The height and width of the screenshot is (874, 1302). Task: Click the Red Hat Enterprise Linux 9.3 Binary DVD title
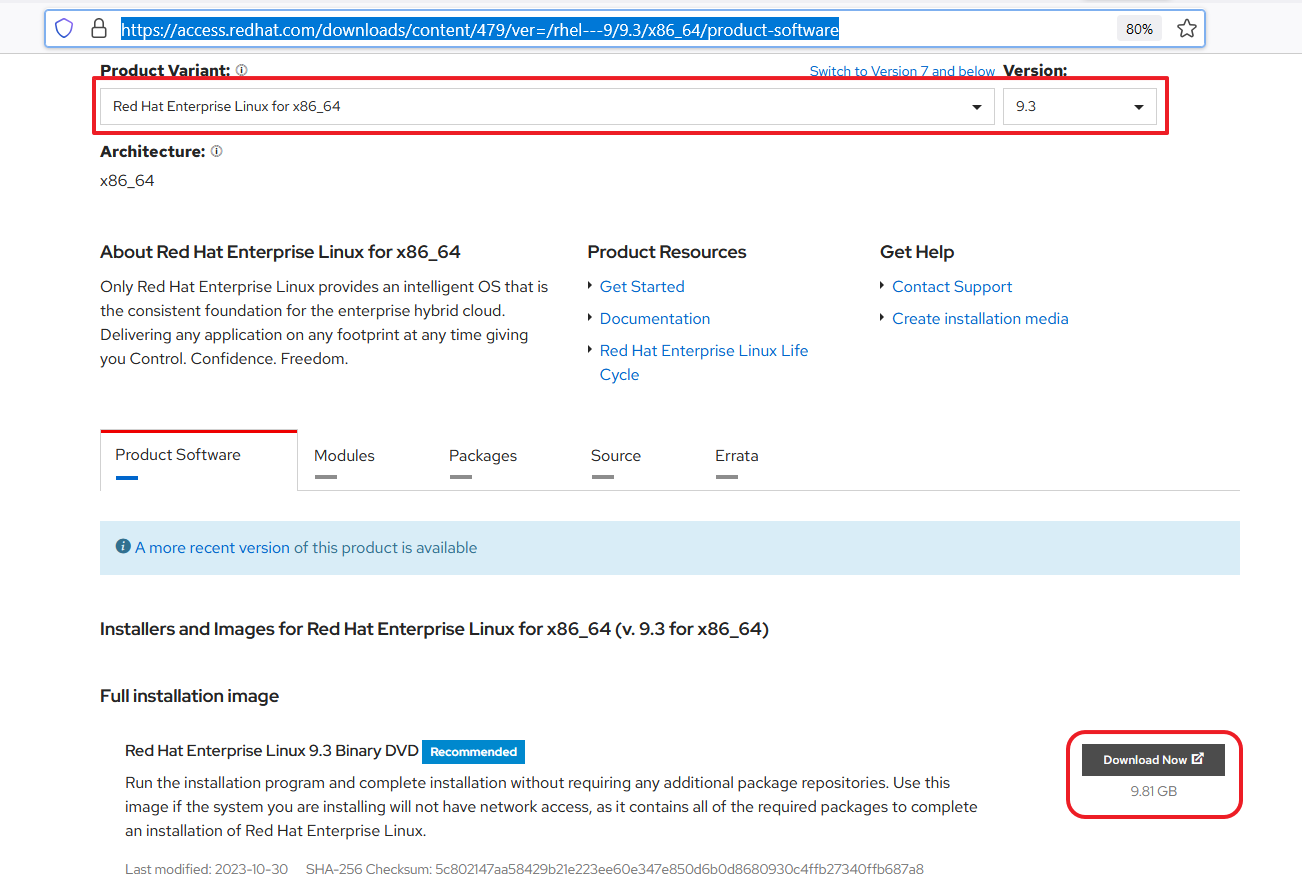click(271, 751)
